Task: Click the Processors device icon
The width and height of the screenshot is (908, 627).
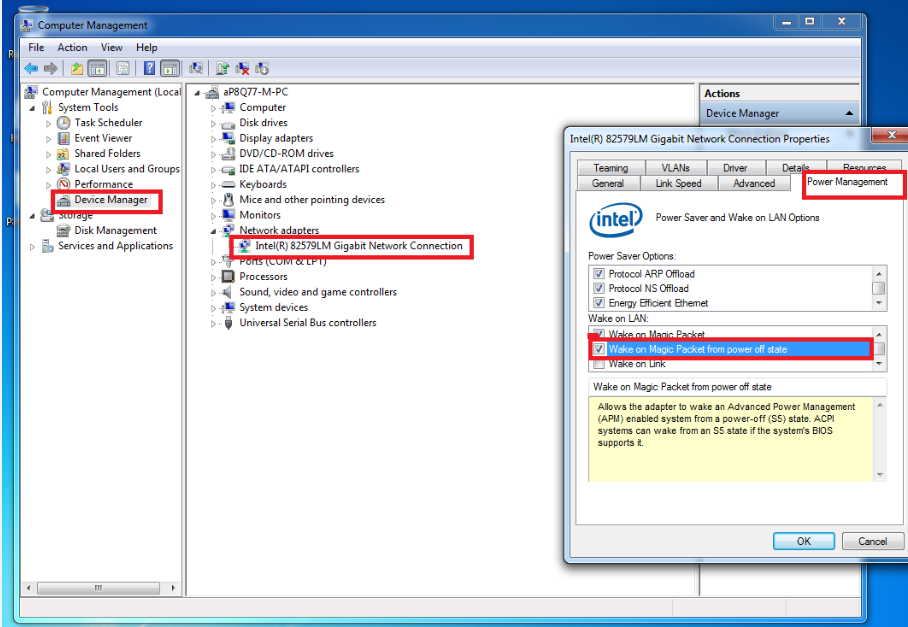Action: (x=229, y=277)
